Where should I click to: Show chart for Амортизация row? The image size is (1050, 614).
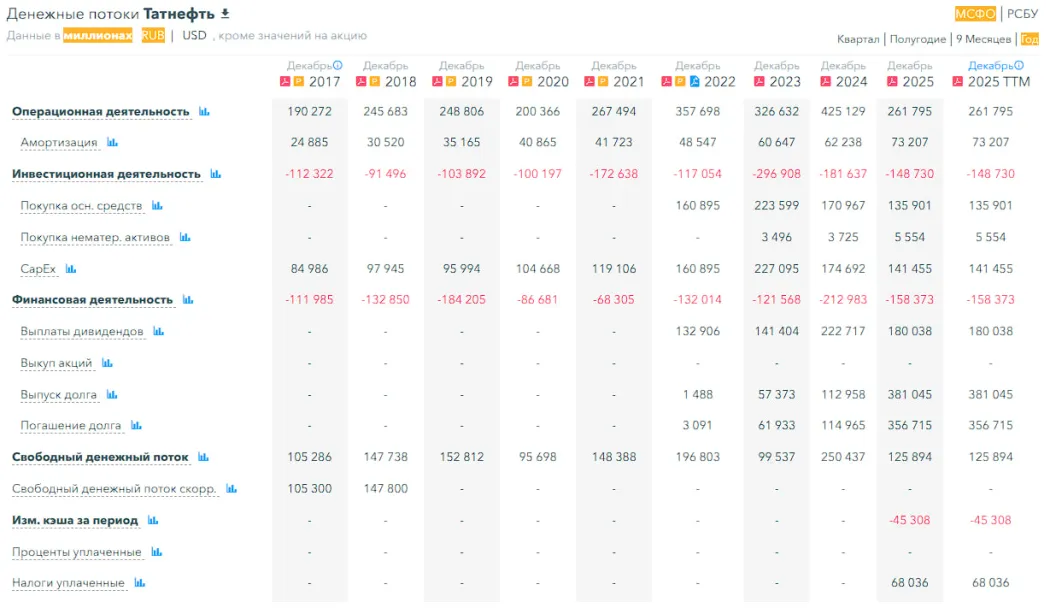click(112, 143)
